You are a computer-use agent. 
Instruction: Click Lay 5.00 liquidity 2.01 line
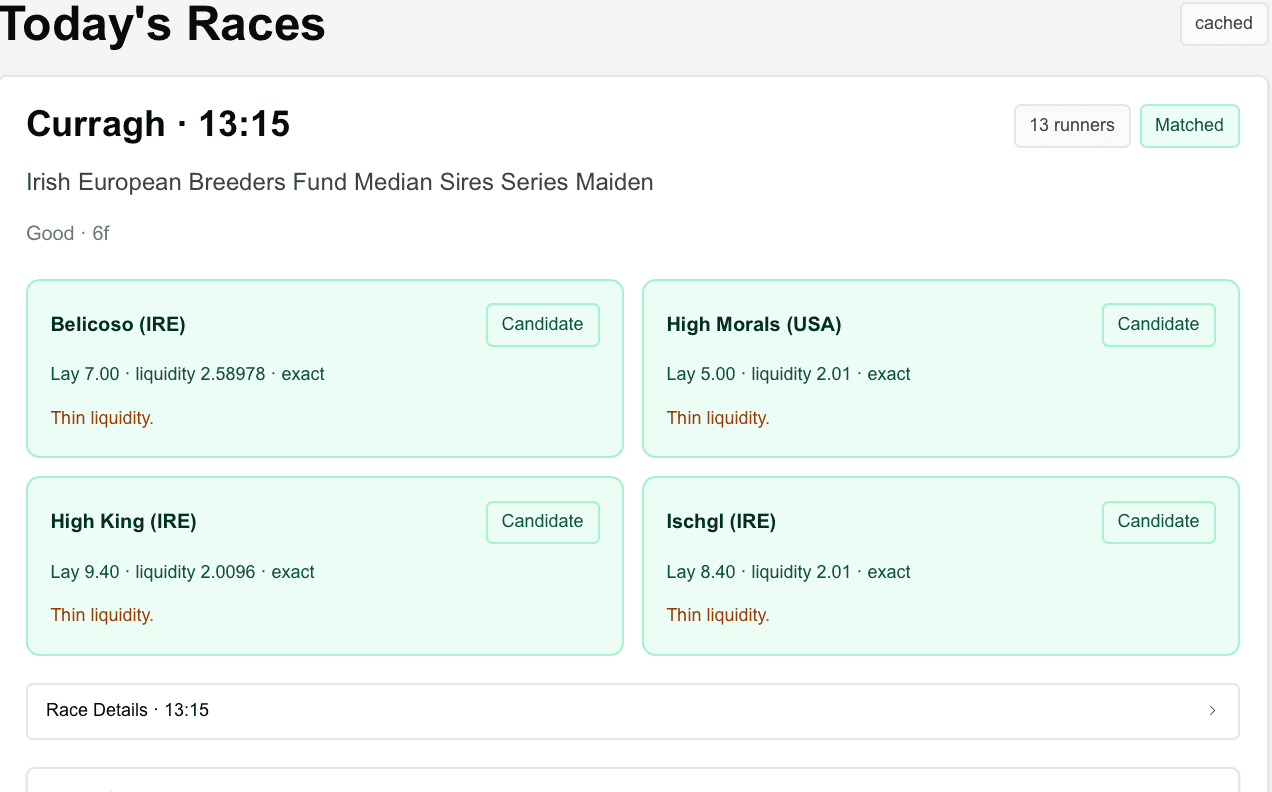coord(789,374)
